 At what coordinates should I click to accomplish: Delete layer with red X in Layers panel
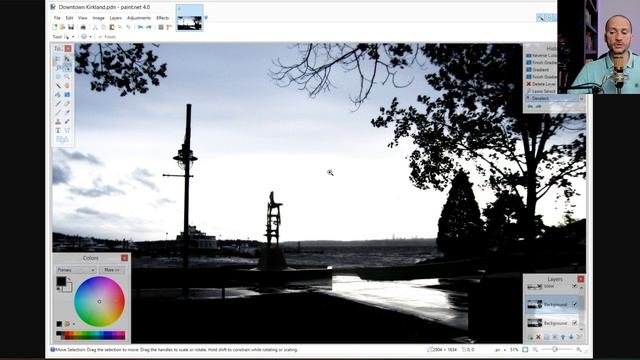tap(538, 337)
